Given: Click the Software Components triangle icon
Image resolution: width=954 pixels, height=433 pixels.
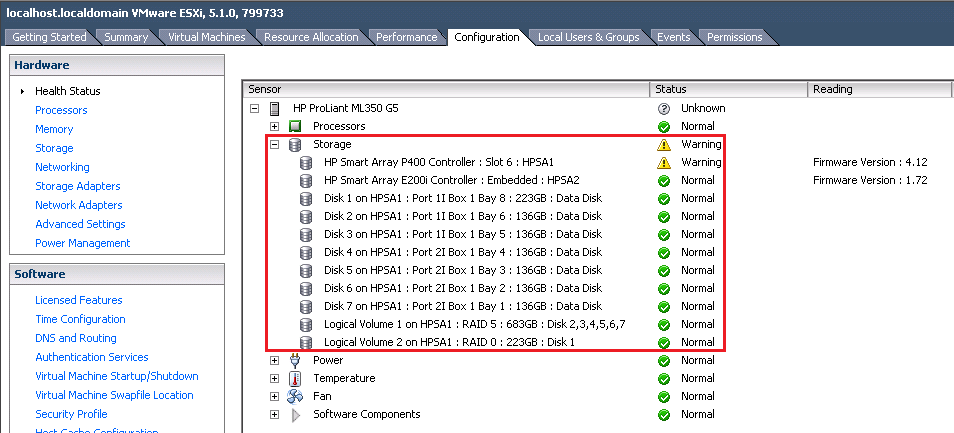Looking at the screenshot, I should (295, 414).
